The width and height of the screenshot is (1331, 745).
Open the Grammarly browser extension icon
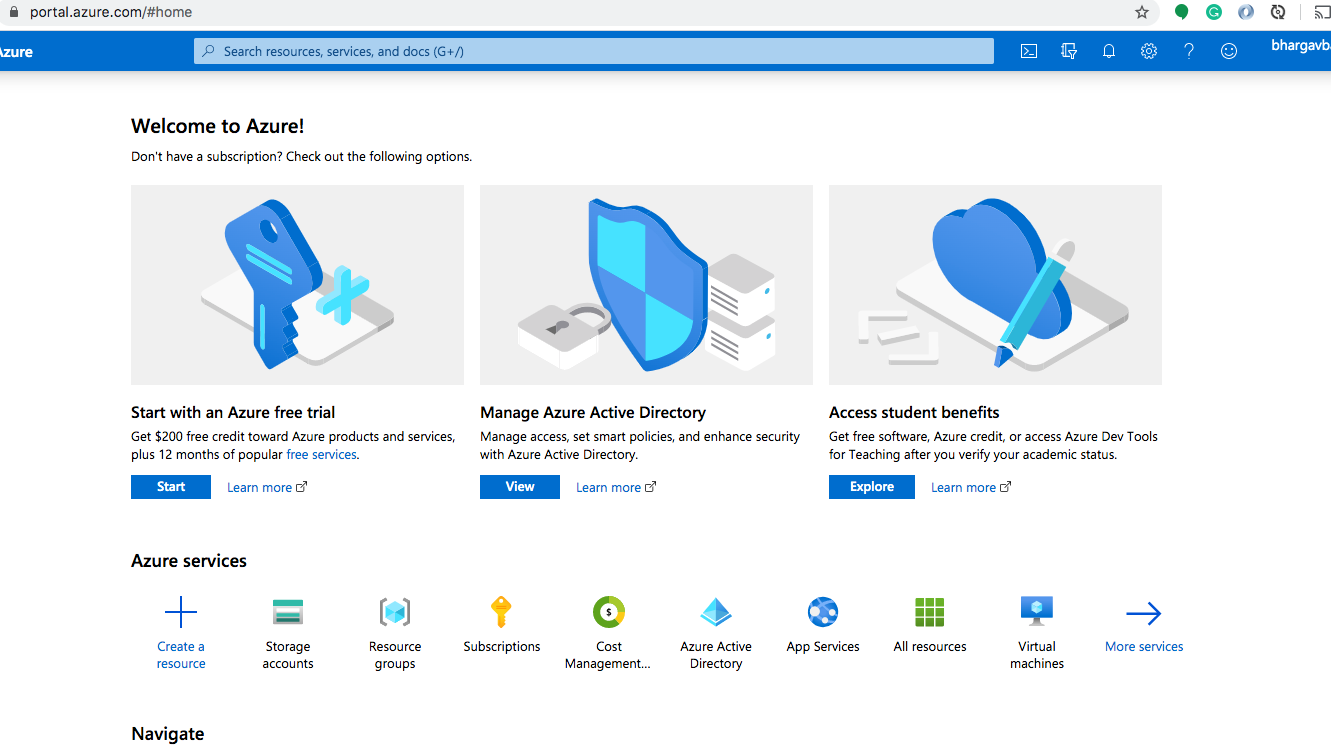[1214, 12]
